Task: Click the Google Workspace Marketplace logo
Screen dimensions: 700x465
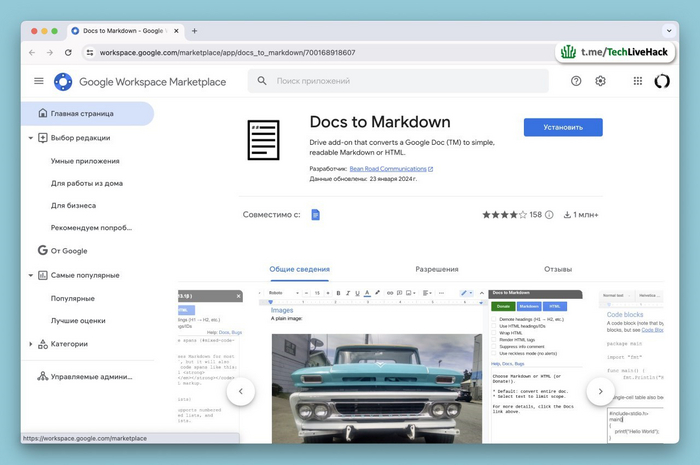Action: (63, 81)
